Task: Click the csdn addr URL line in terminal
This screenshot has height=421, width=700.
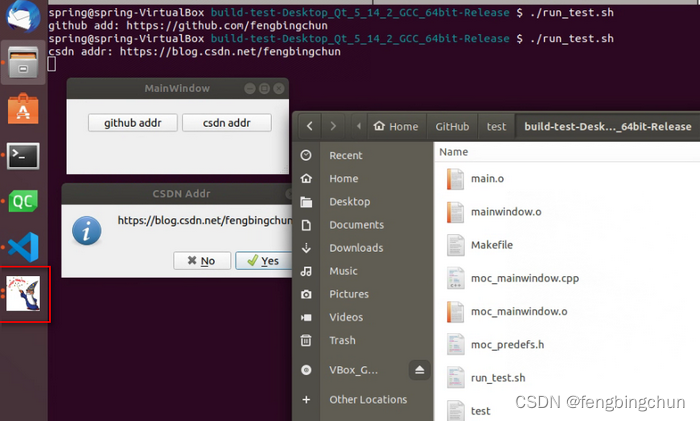Action: click(x=194, y=51)
